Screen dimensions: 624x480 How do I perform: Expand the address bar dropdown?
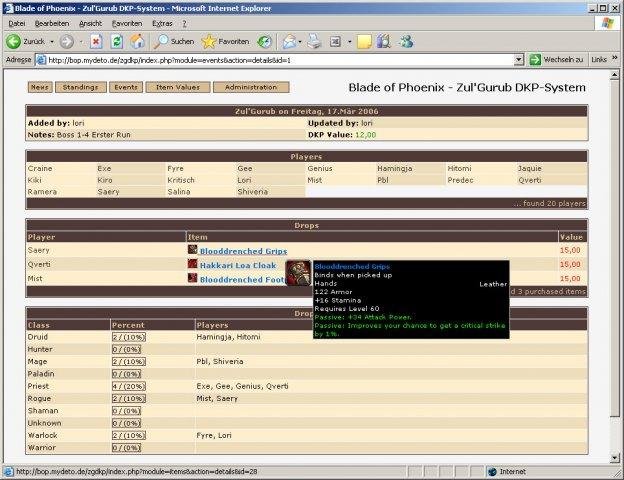point(519,60)
